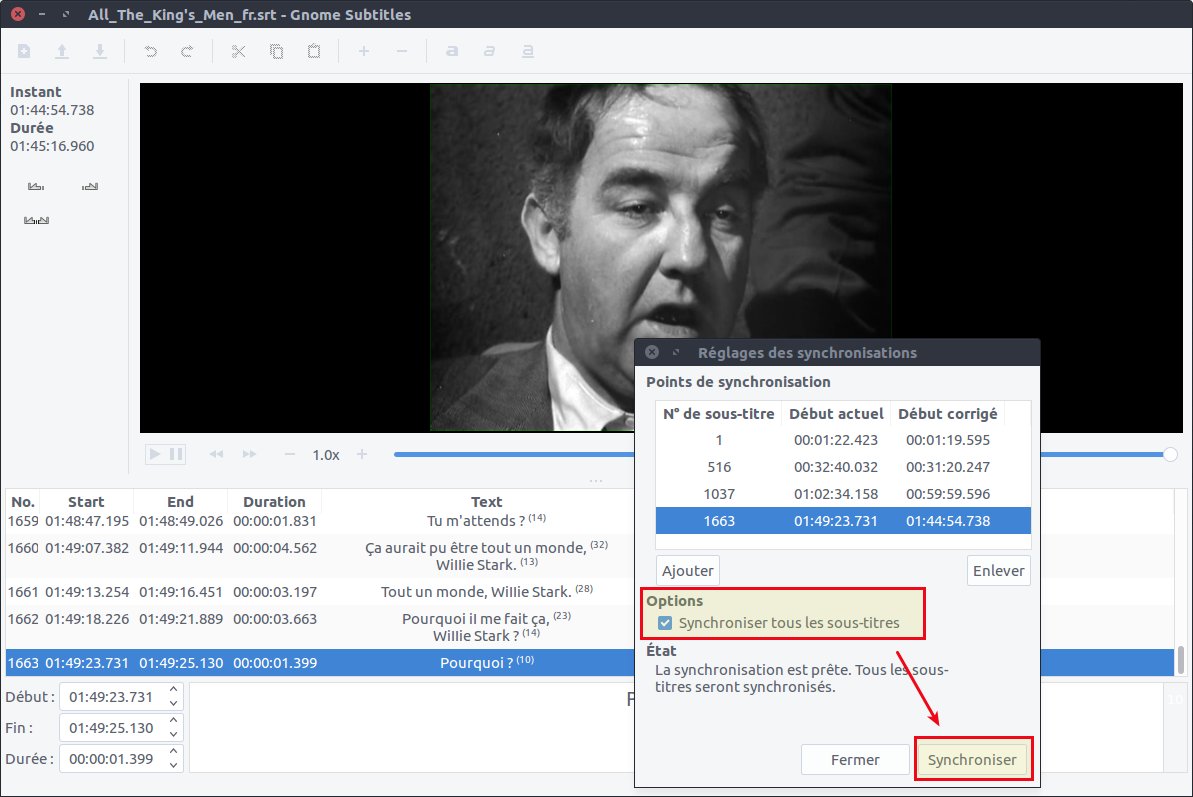Click the Copy toolbar icon
The width and height of the screenshot is (1193, 797).
276,51
